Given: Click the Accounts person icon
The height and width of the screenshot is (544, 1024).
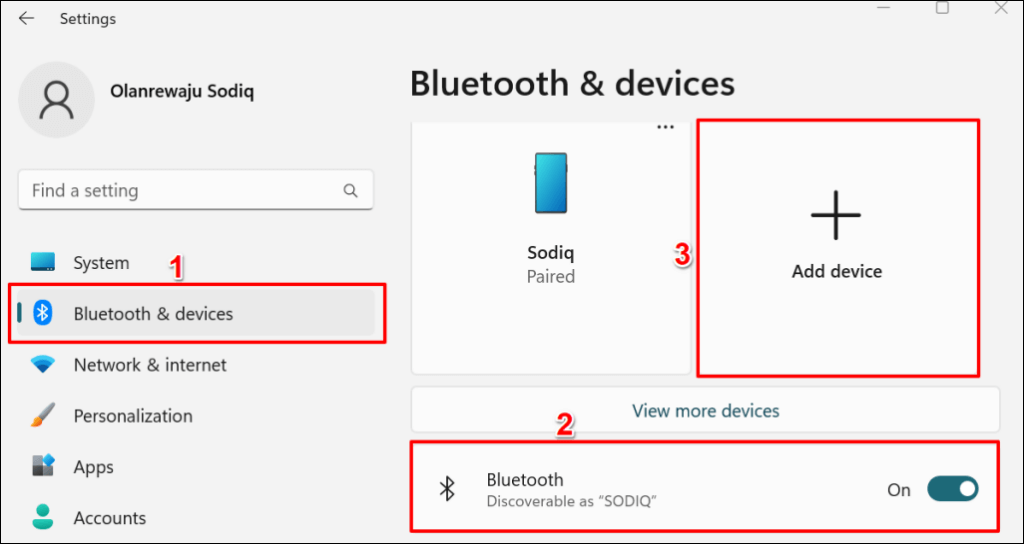Looking at the screenshot, I should 43,517.
